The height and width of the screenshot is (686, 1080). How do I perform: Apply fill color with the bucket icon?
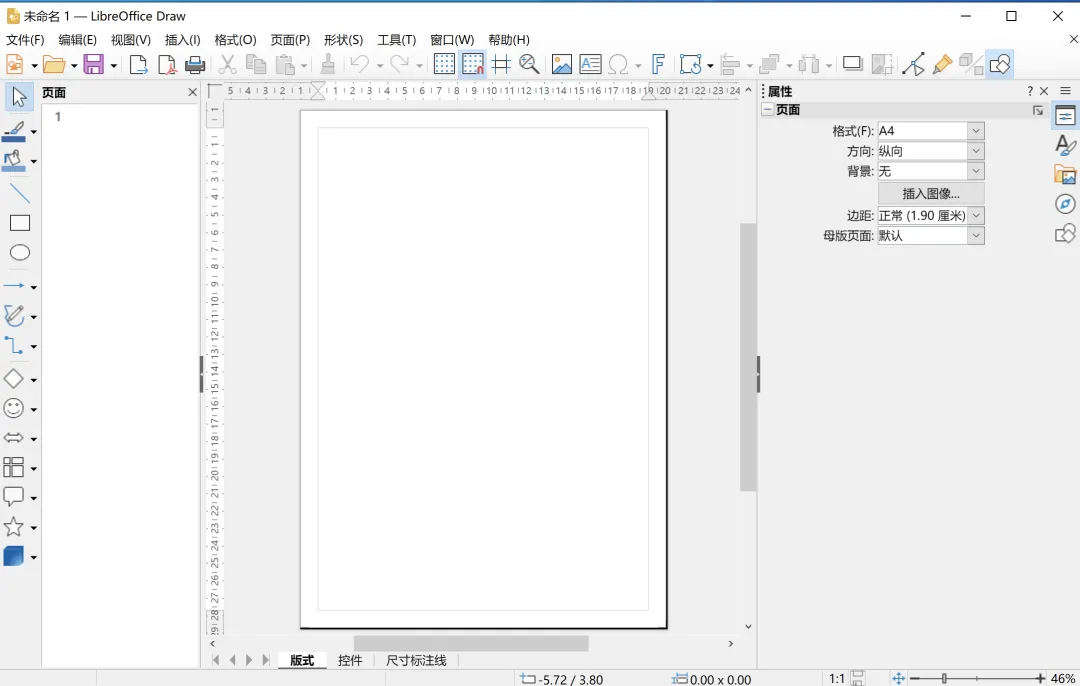[14, 162]
